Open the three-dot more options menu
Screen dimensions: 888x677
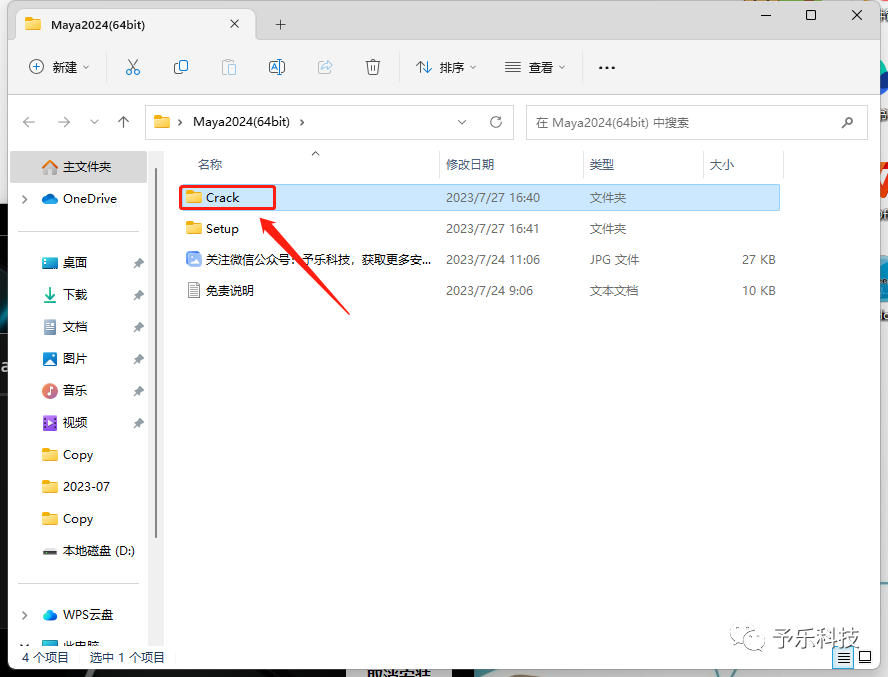click(x=607, y=67)
